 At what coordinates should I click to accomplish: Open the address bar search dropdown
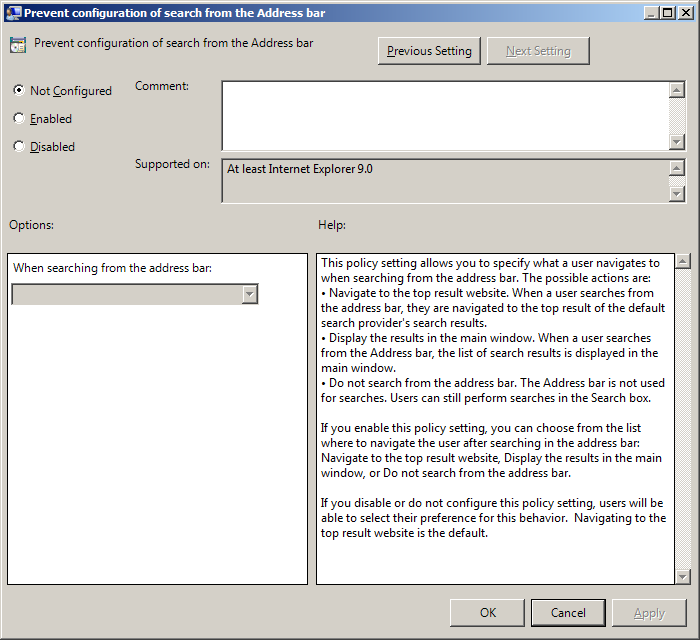coord(249,294)
